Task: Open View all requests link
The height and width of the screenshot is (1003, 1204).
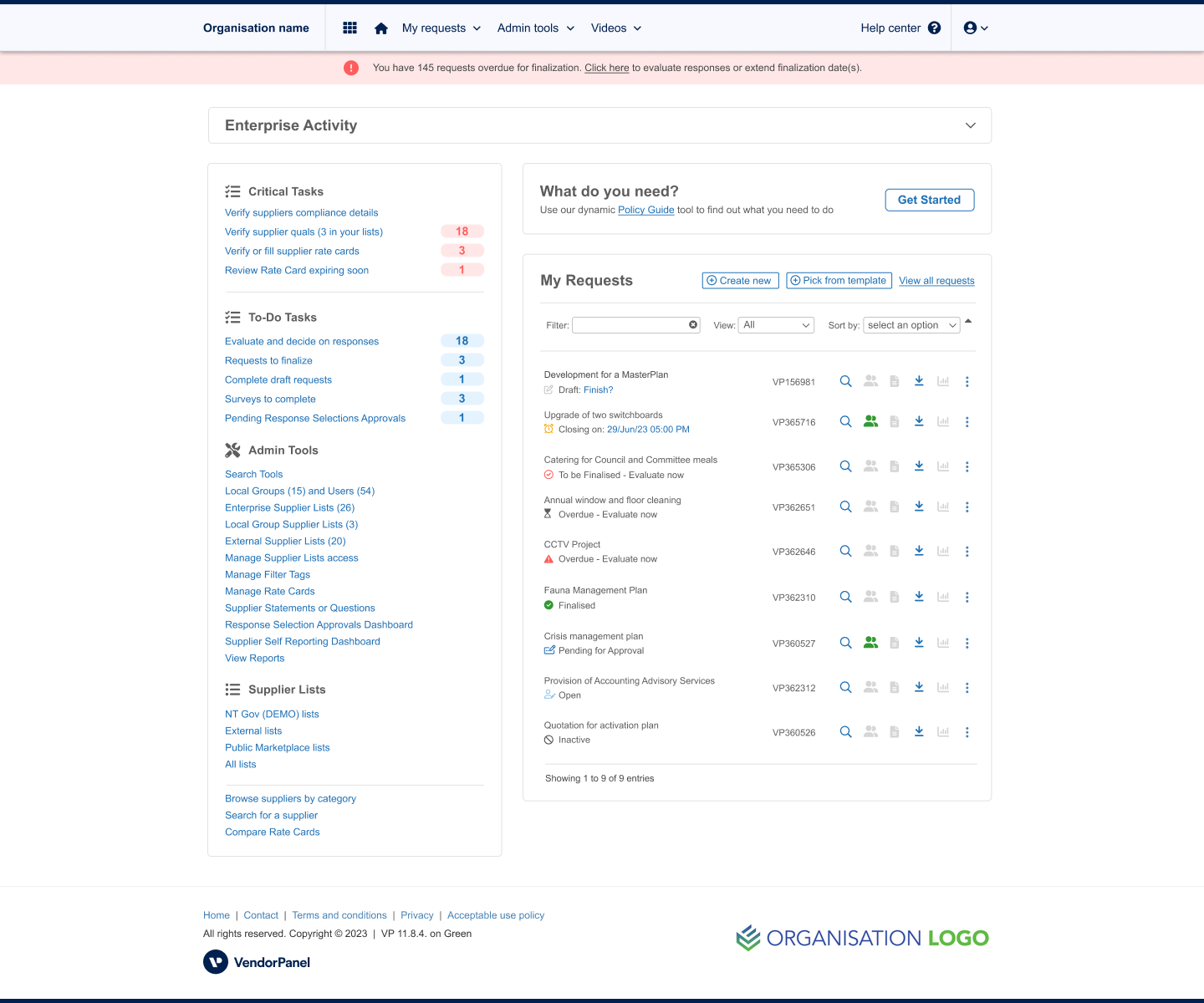Action: 936,281
